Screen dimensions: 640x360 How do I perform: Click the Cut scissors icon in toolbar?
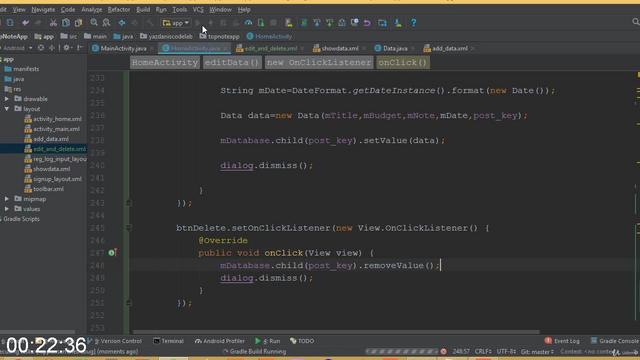click(53, 23)
